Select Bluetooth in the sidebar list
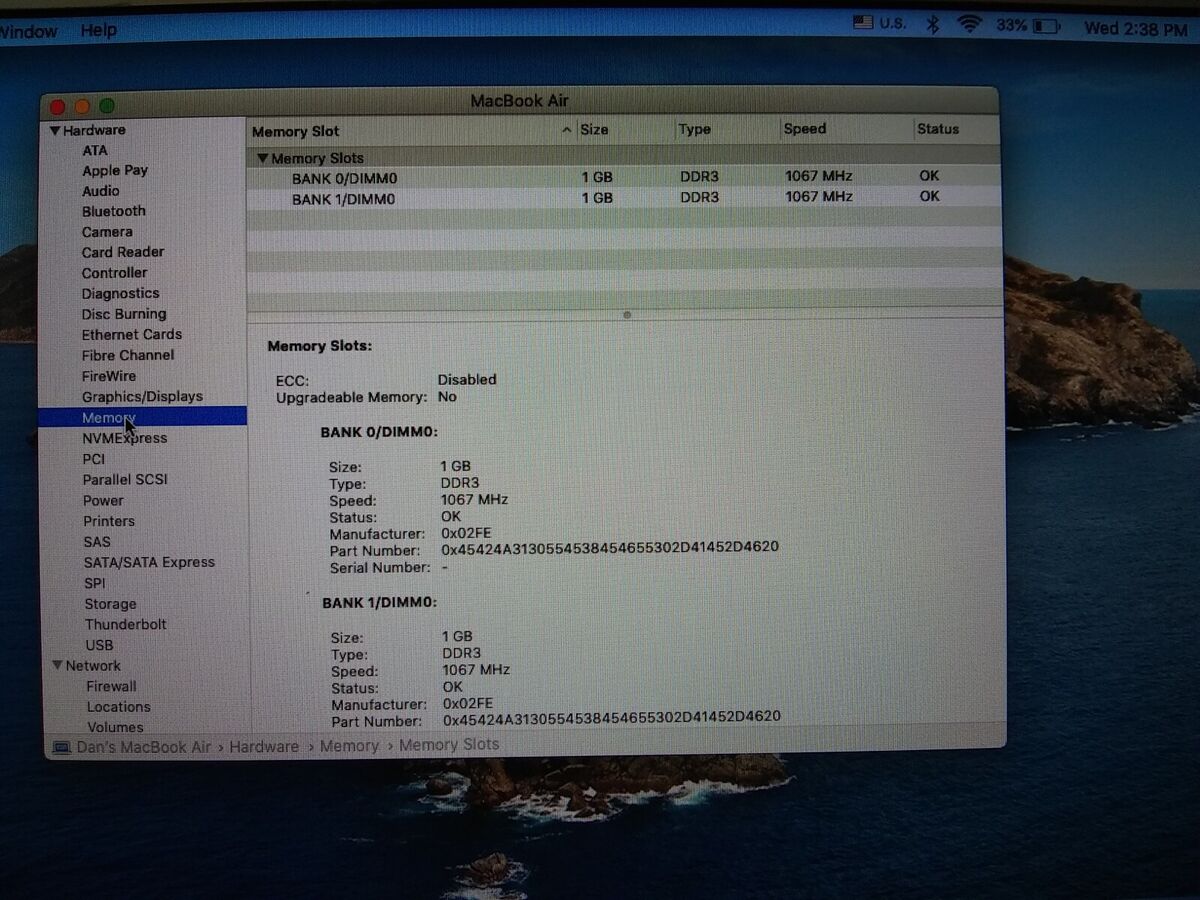The width and height of the screenshot is (1200, 900). click(x=114, y=211)
